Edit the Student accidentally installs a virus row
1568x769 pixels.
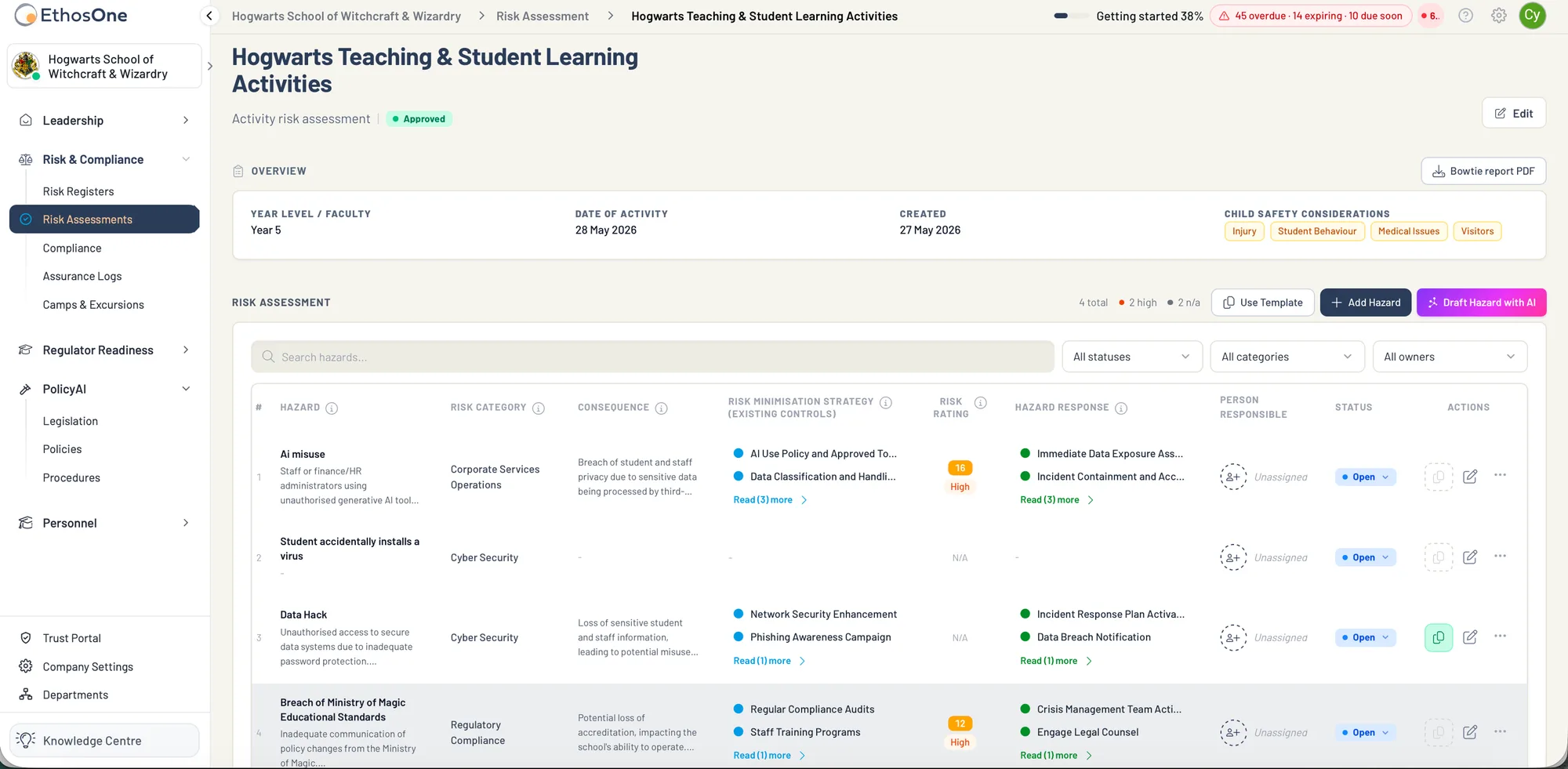1470,557
